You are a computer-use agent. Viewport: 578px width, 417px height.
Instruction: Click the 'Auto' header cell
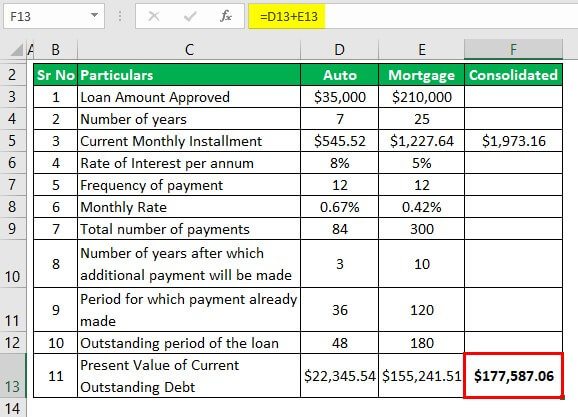(340, 75)
